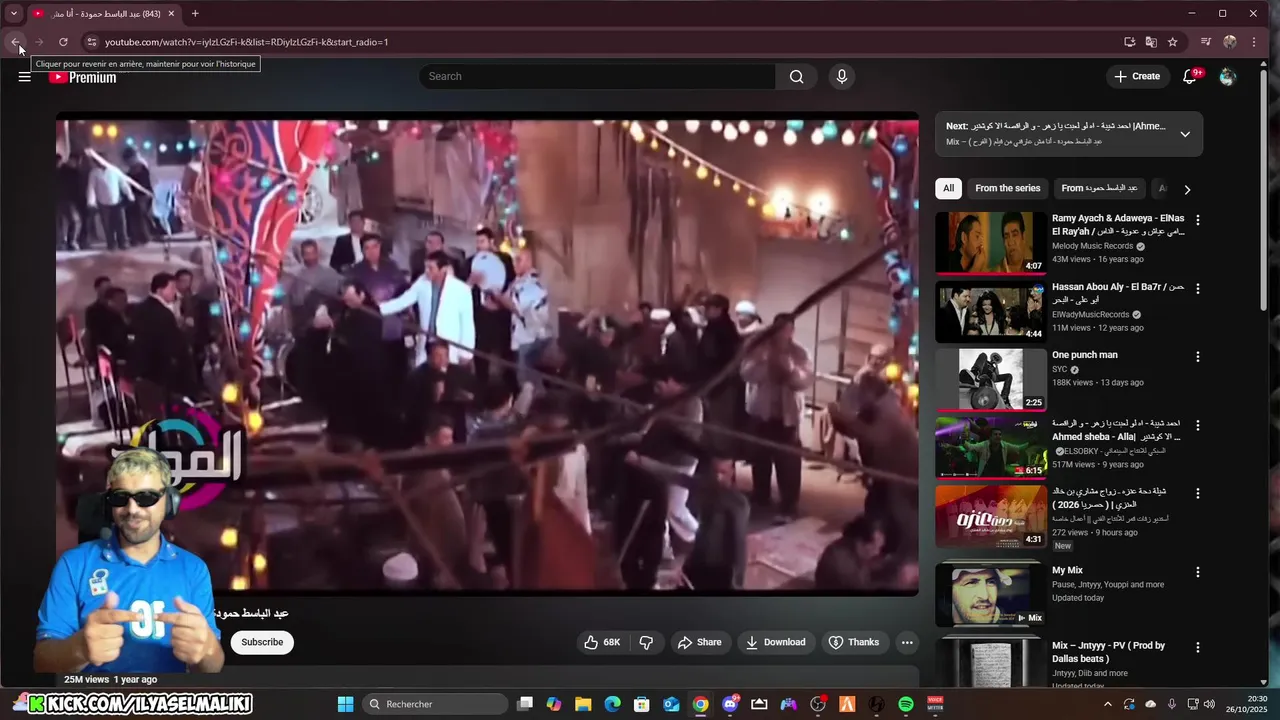Open the YouTube hamburger guide menu
Screen dimensions: 1280x720
point(24,76)
